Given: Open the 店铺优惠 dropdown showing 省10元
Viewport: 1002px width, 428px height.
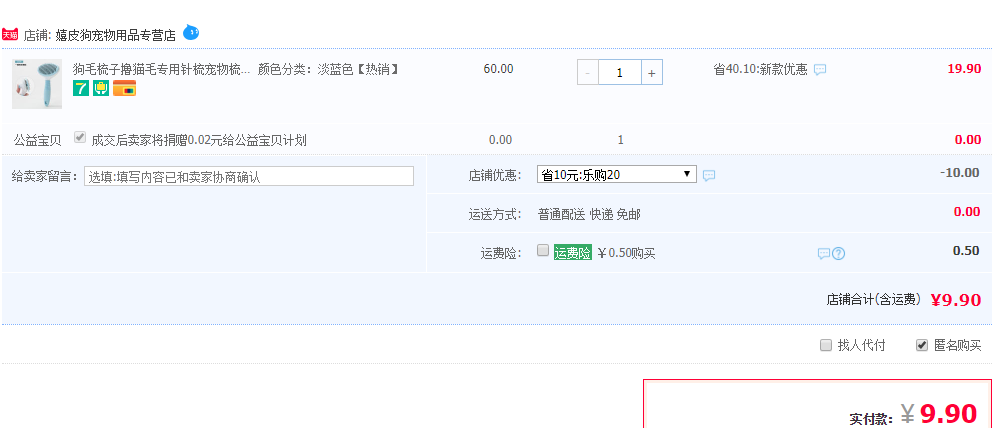Looking at the screenshot, I should pyautogui.click(x=616, y=174).
